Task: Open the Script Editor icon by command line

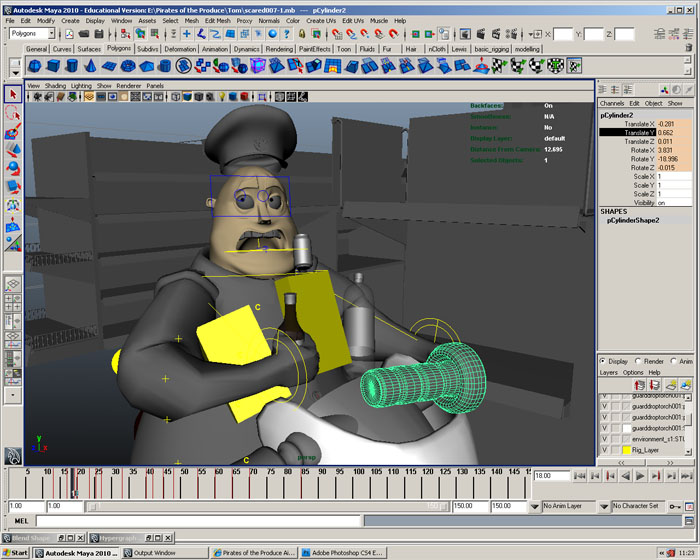Action: point(690,521)
